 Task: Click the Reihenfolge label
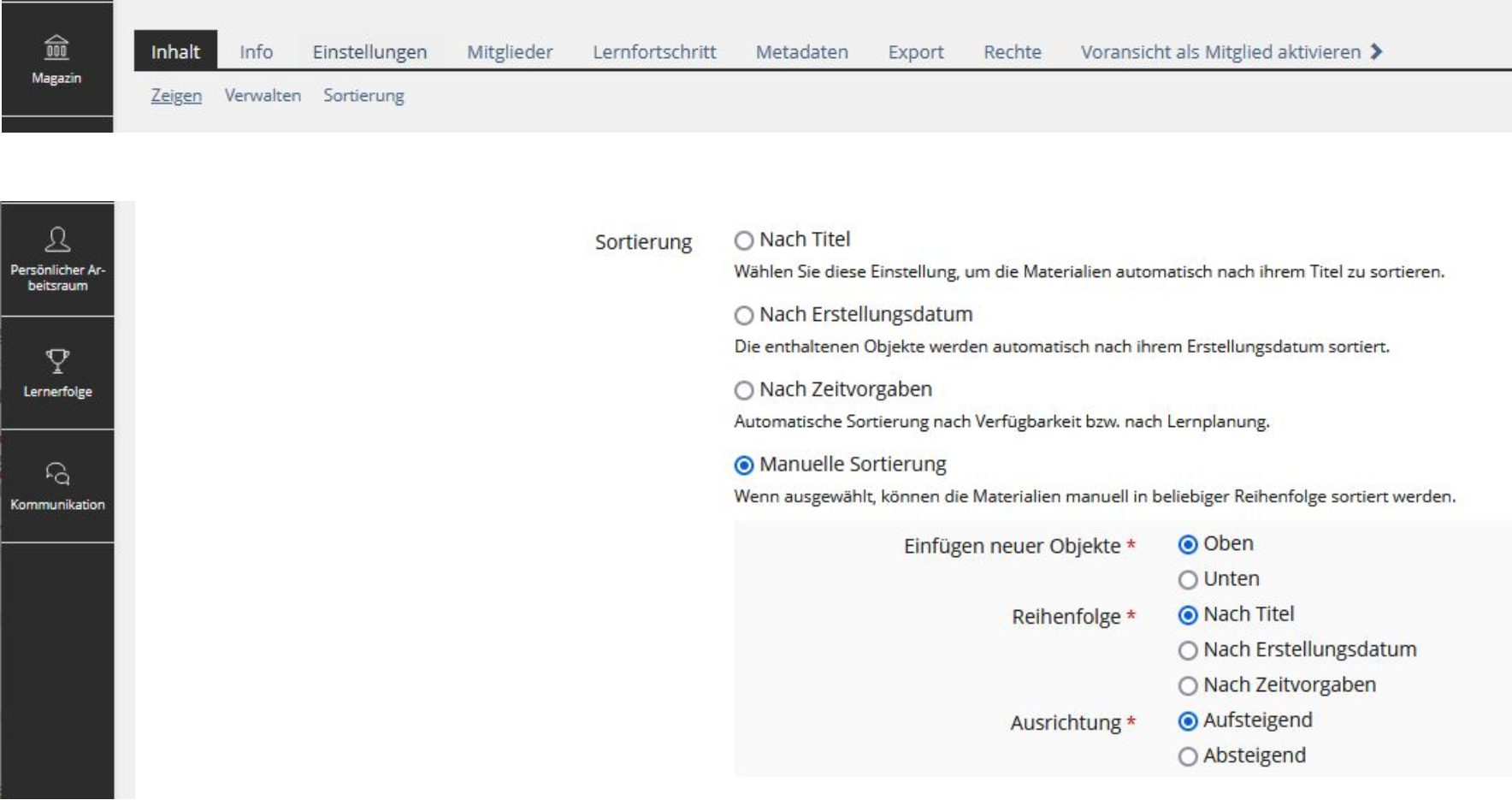pyautogui.click(x=1066, y=616)
